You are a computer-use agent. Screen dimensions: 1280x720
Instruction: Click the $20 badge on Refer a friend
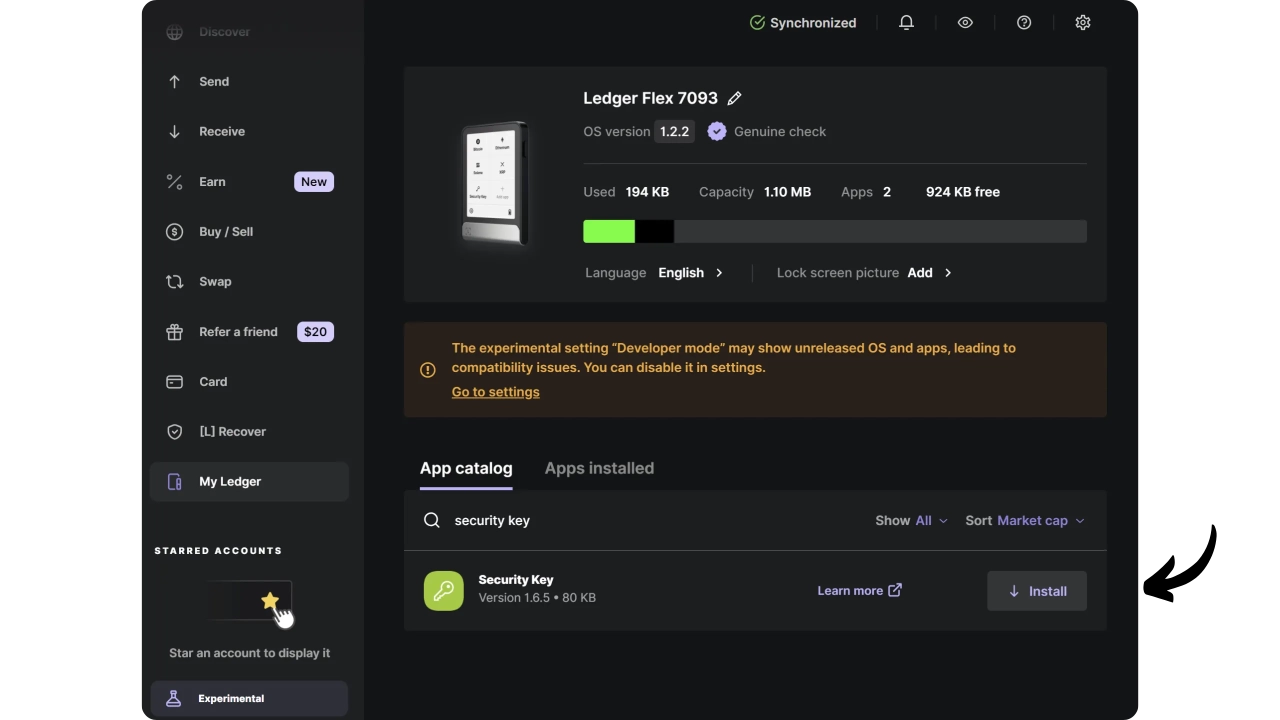tap(316, 332)
